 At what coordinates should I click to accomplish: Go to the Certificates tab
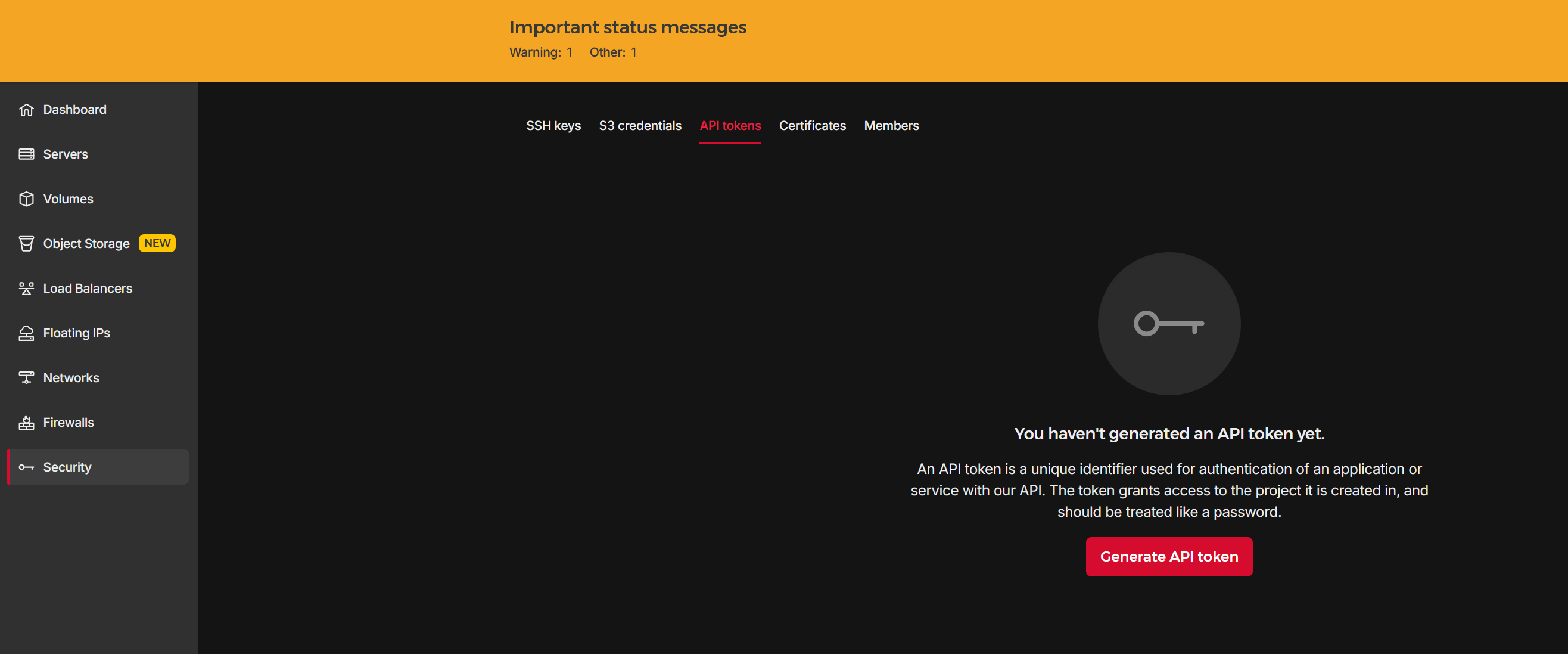[x=812, y=125]
